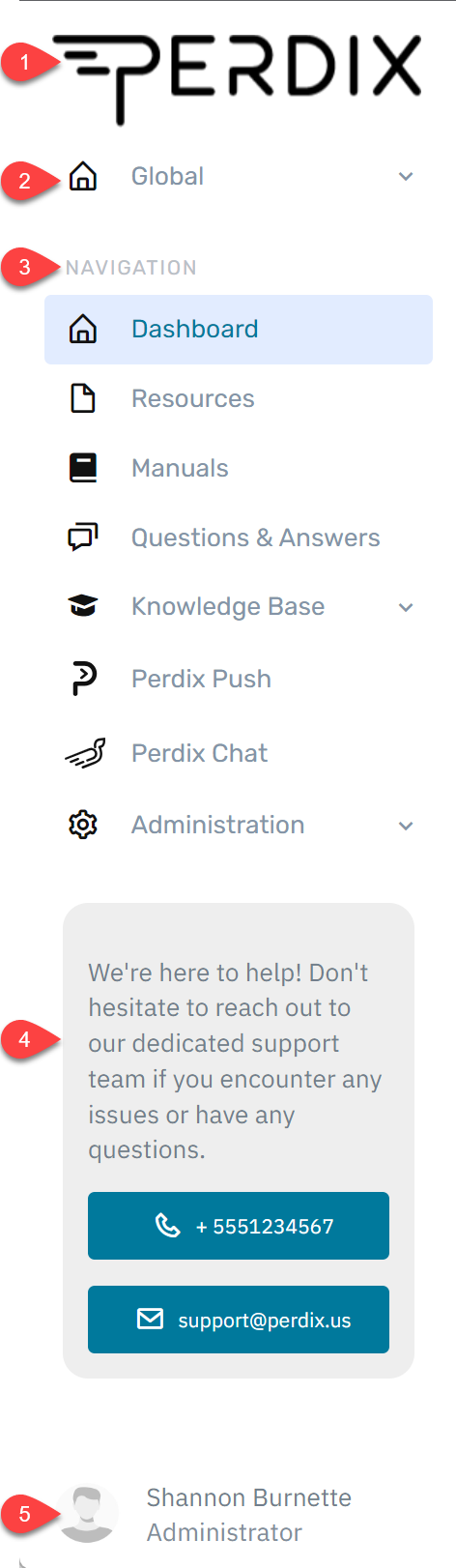Click the Perdix logo at top

pyautogui.click(x=238, y=78)
